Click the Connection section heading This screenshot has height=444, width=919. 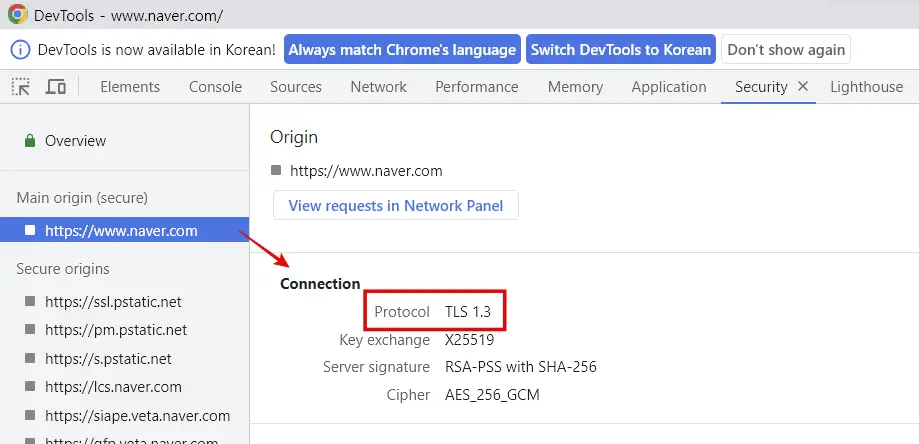pos(320,284)
